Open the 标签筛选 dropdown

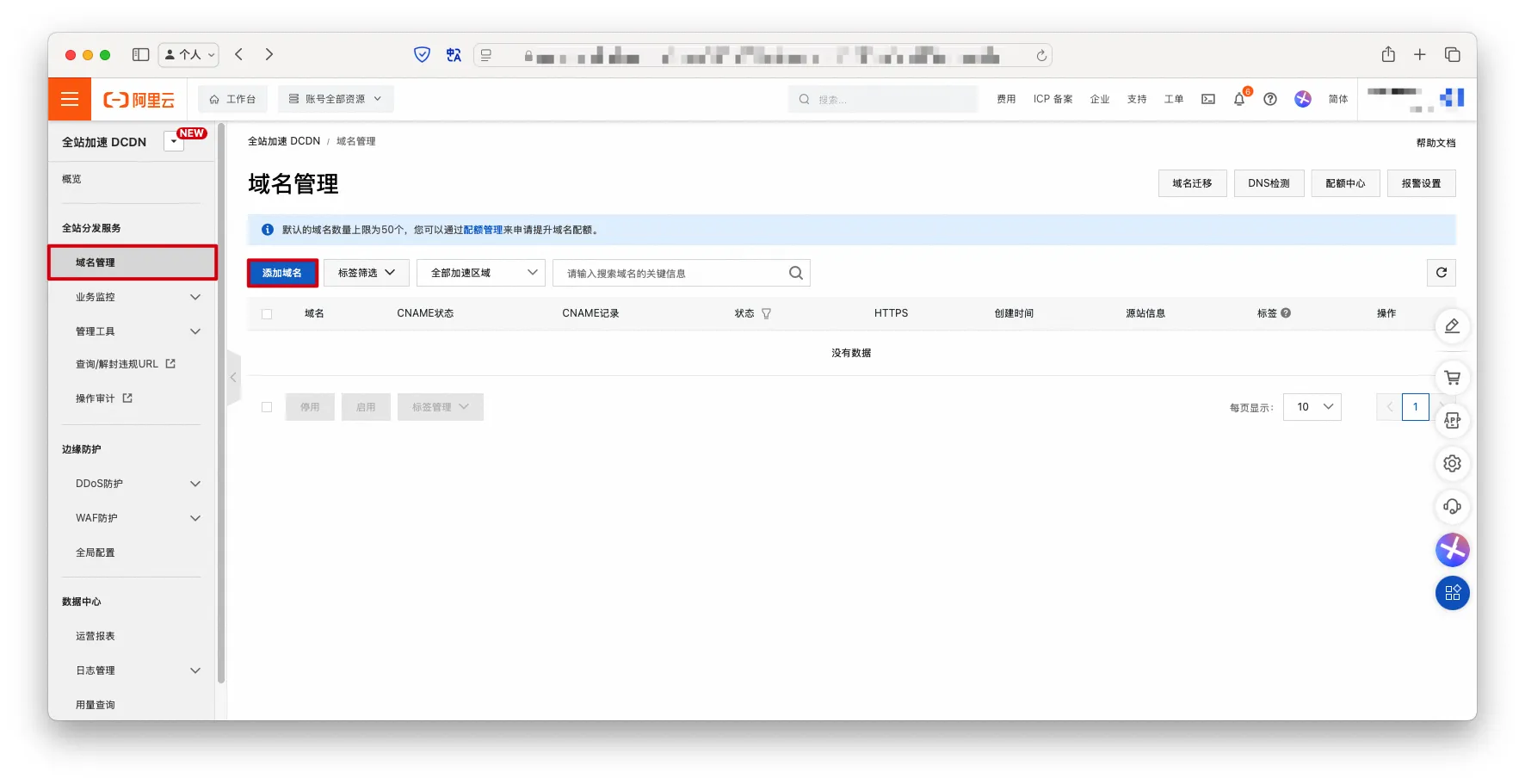coord(366,273)
